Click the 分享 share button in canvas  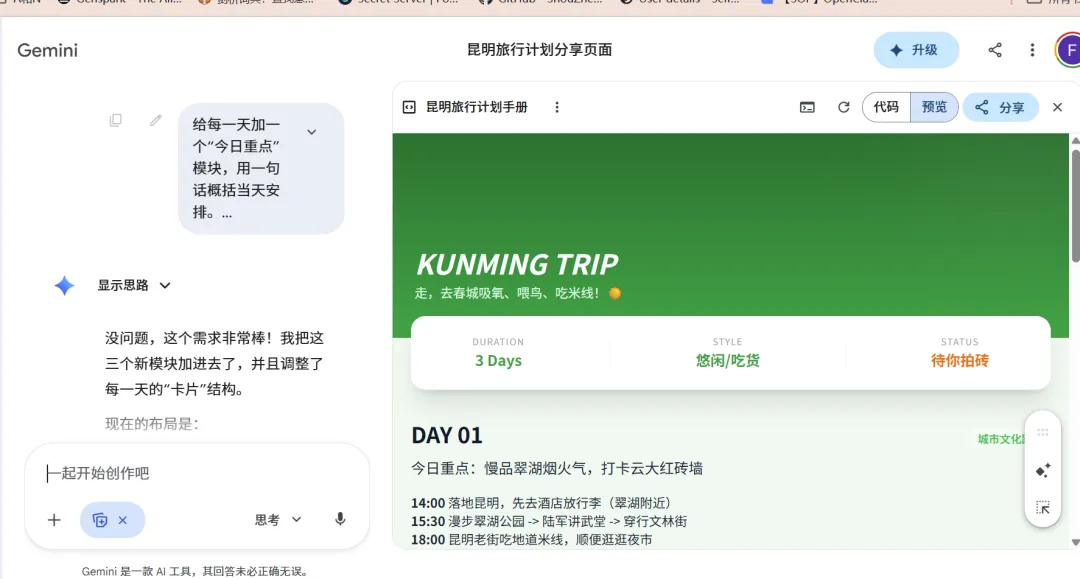(1000, 107)
